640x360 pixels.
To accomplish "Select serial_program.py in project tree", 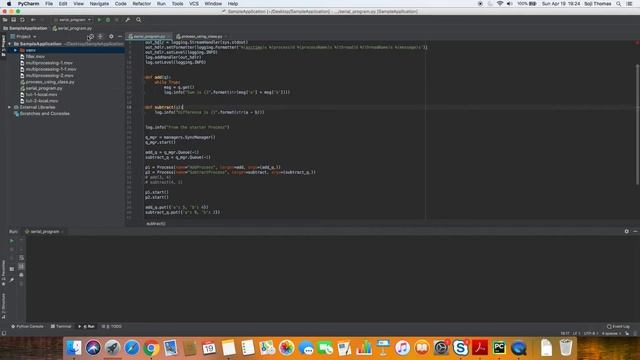I will [44, 88].
